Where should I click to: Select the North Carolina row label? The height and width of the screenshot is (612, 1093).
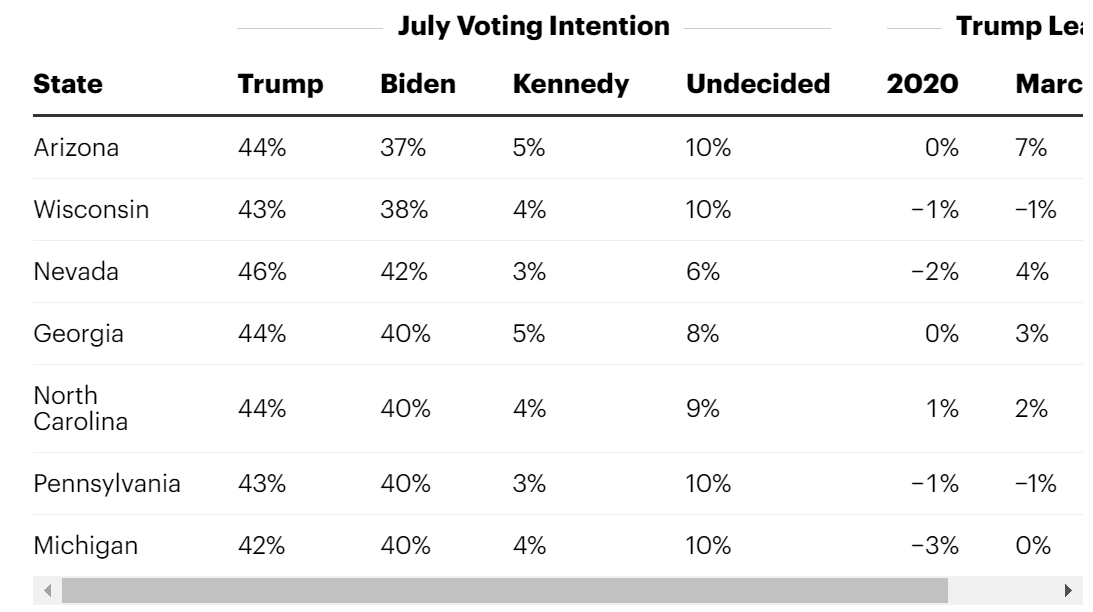81,409
